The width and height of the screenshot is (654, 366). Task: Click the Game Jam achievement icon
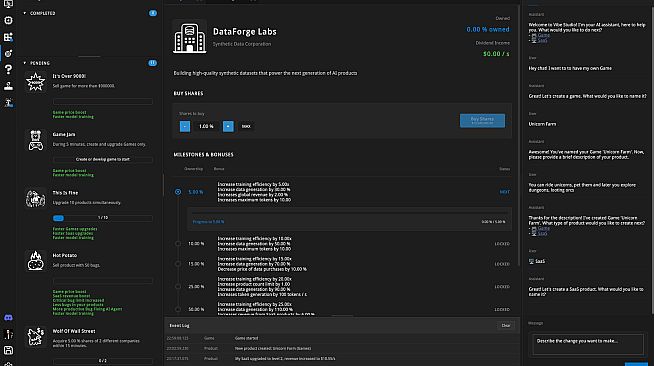[x=35, y=140]
